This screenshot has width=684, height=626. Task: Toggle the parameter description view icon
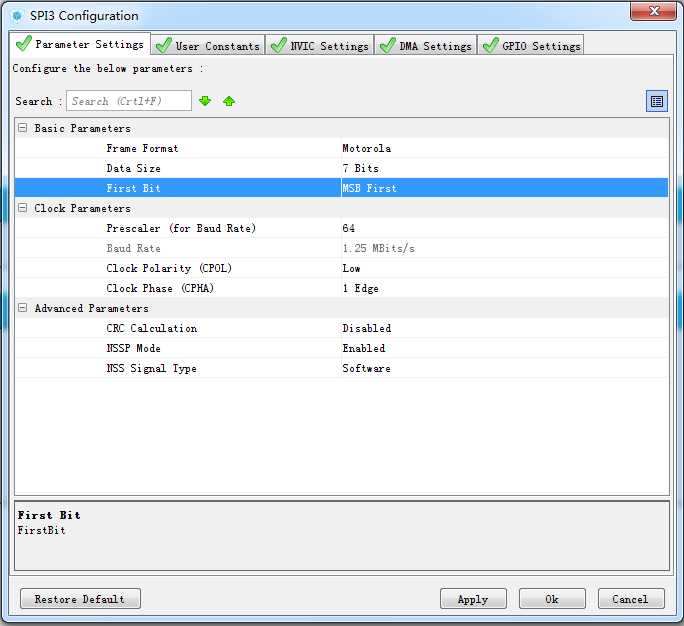tap(657, 101)
